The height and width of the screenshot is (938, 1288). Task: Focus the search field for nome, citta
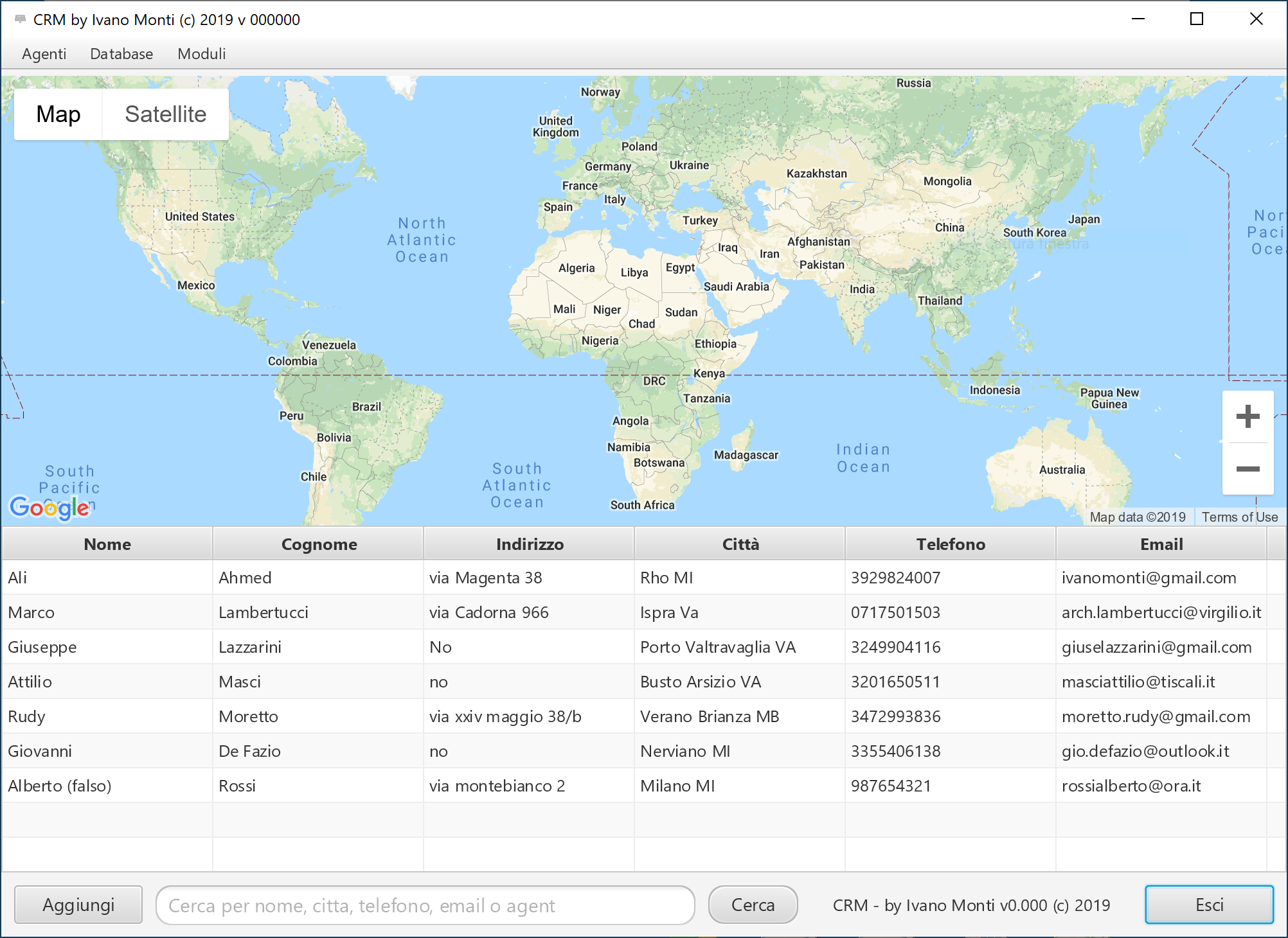[425, 905]
